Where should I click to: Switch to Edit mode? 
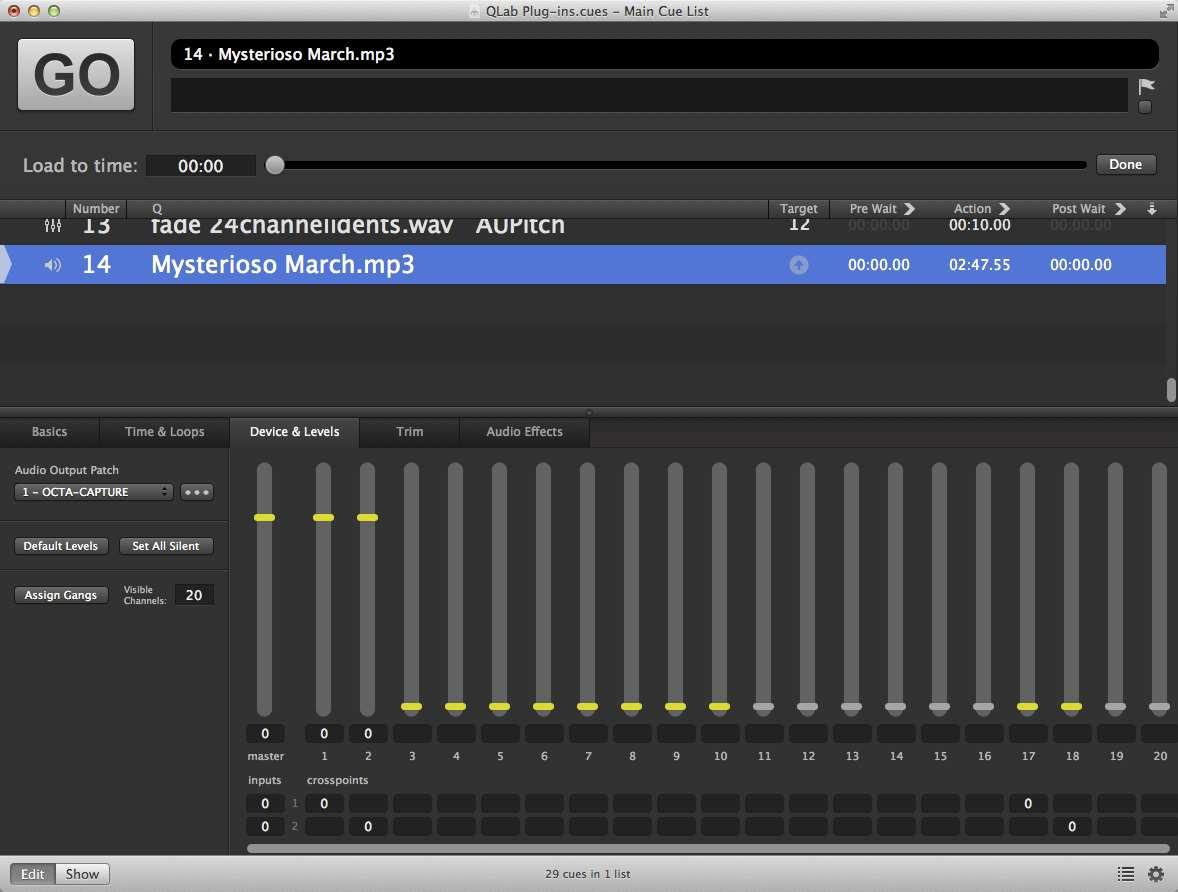[x=33, y=874]
